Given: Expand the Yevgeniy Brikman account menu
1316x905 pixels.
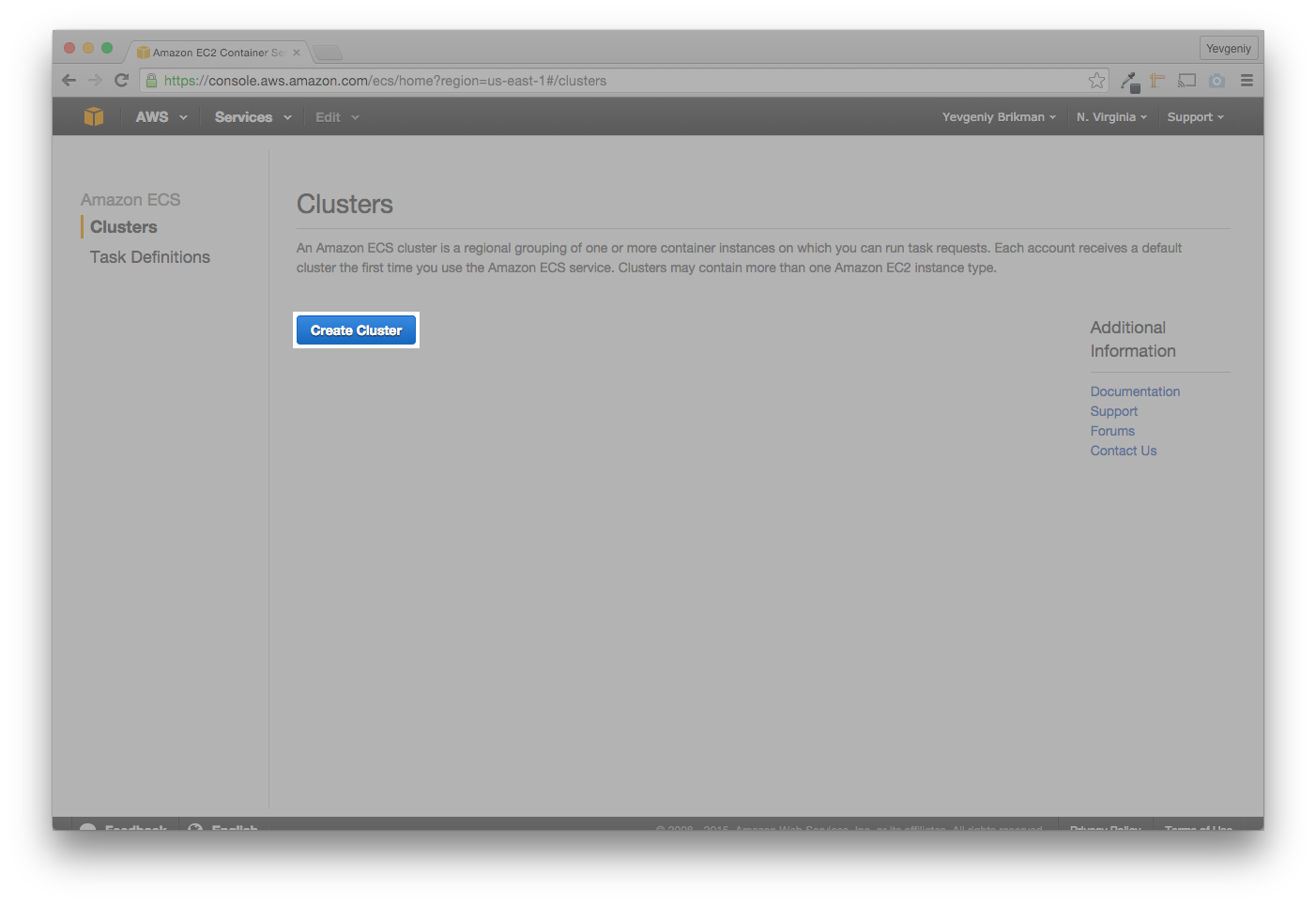Looking at the screenshot, I should click(999, 117).
